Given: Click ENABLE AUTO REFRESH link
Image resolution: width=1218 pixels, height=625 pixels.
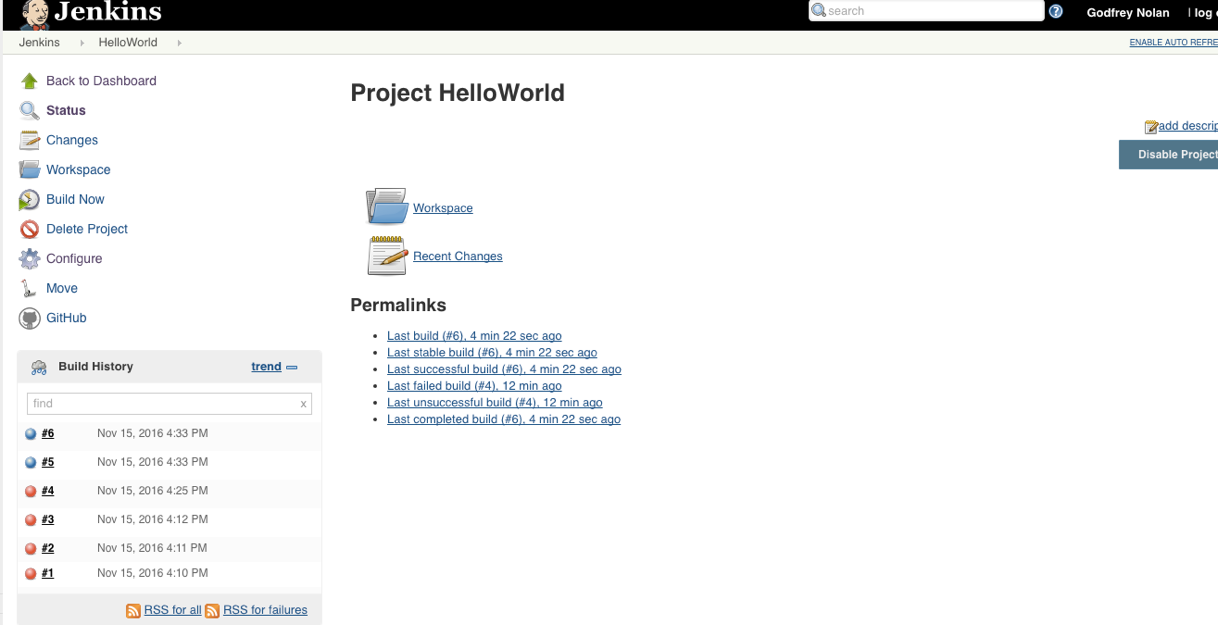Looking at the screenshot, I should (x=1174, y=43).
